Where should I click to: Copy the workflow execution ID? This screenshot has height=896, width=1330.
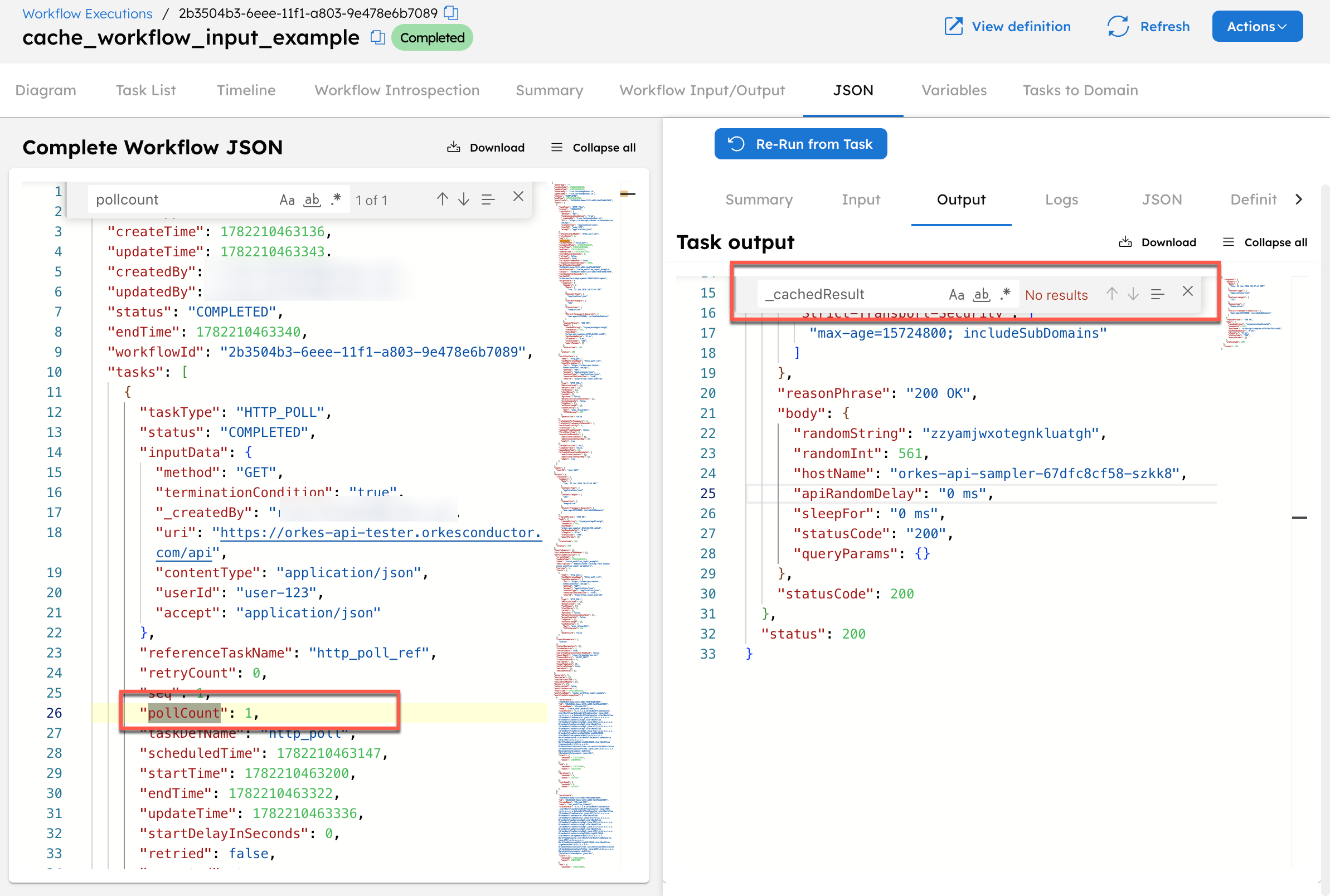click(x=451, y=13)
